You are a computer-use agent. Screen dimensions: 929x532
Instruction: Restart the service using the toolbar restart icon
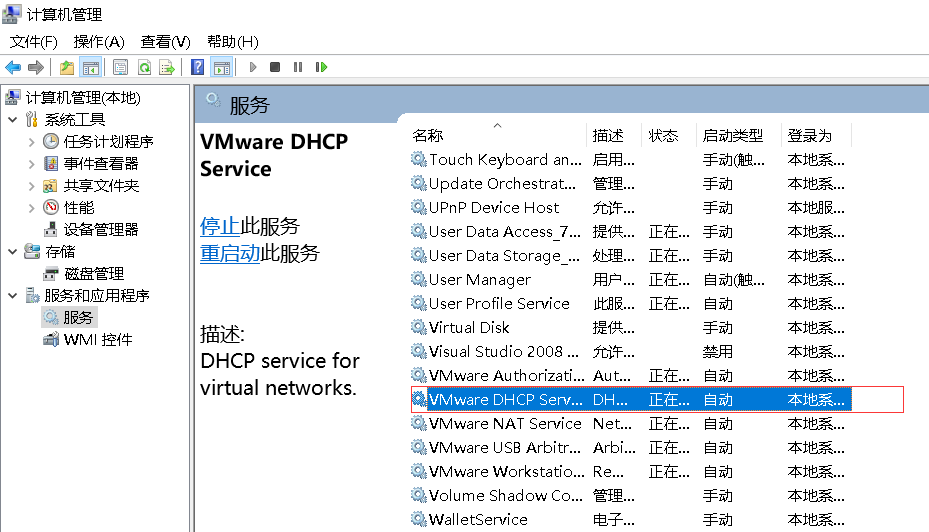321,67
